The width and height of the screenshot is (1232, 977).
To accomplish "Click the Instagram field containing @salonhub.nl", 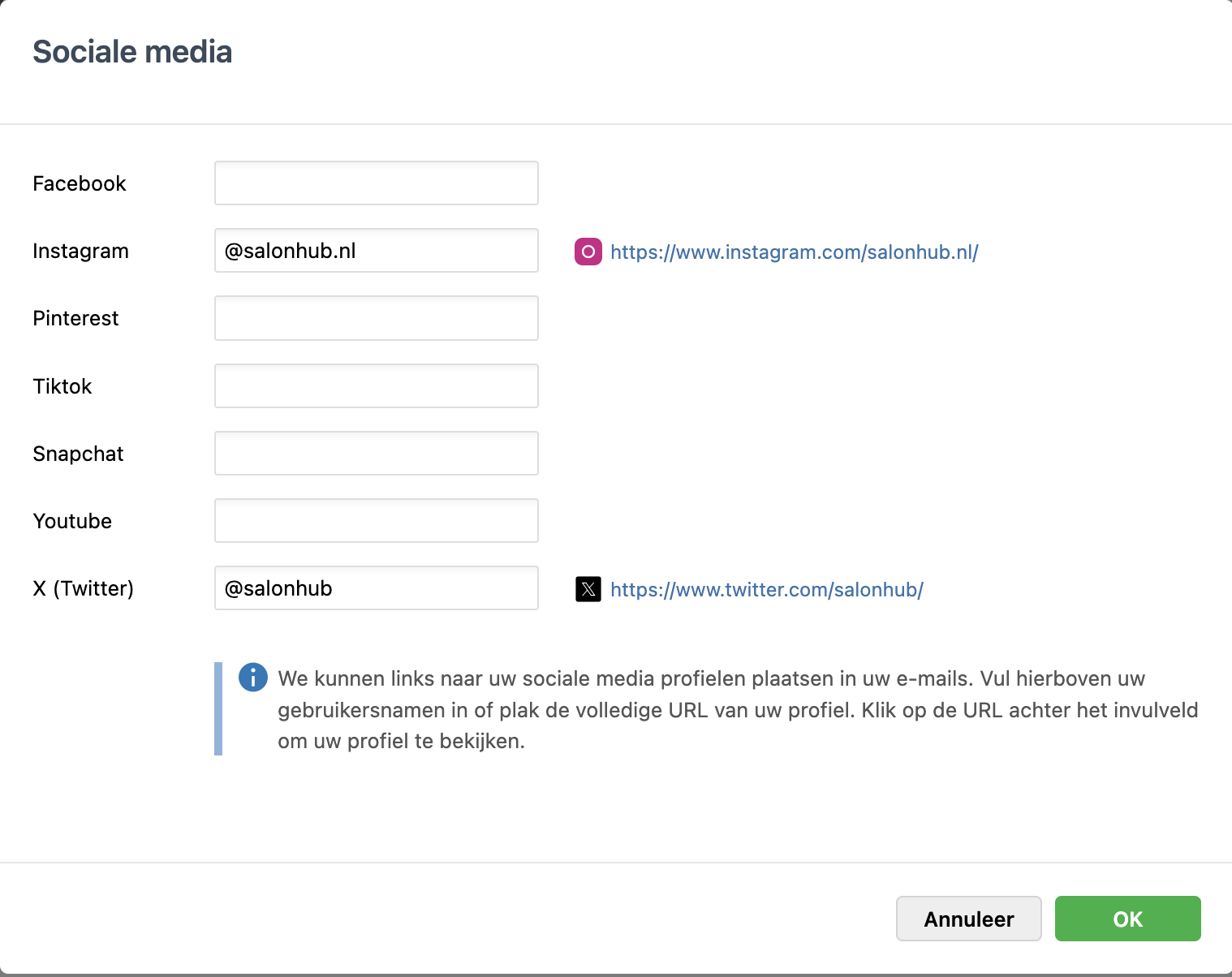I will (376, 251).
